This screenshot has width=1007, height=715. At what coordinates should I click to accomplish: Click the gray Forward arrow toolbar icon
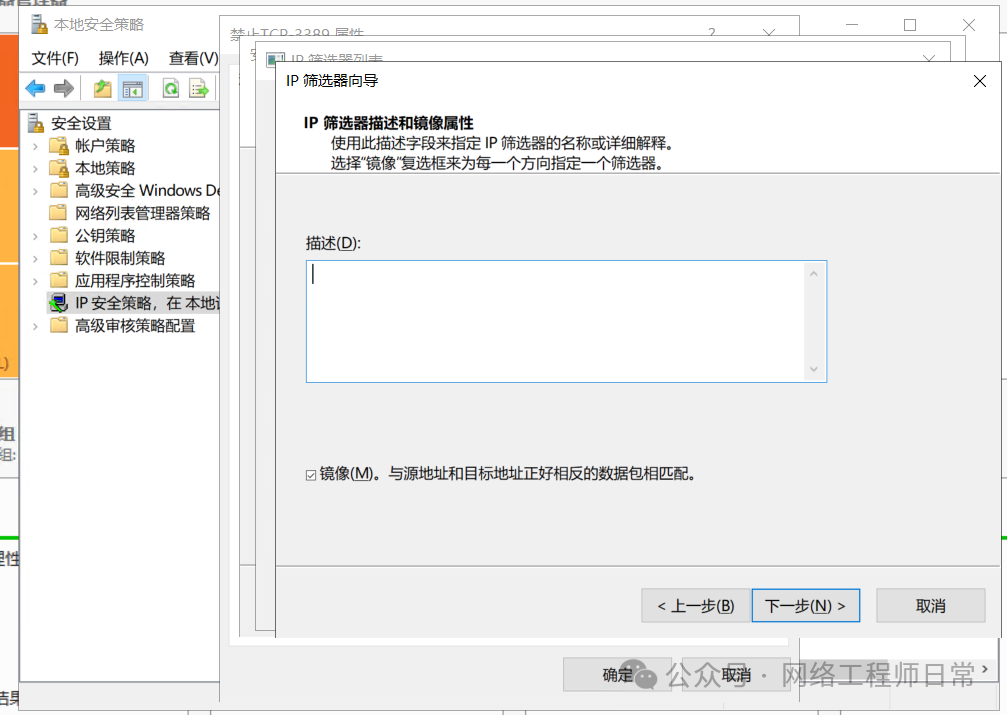[x=64, y=89]
